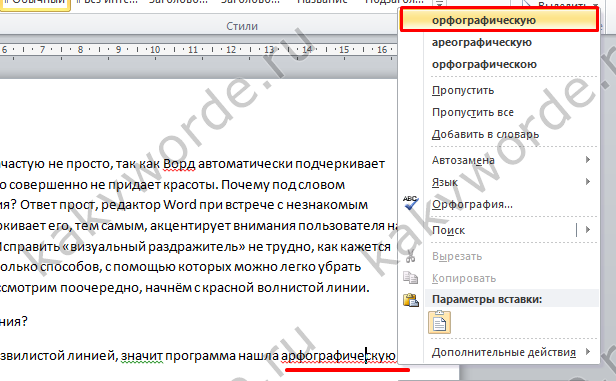Click the copy pages icon
The width and height of the screenshot is (616, 381).
pos(411,278)
